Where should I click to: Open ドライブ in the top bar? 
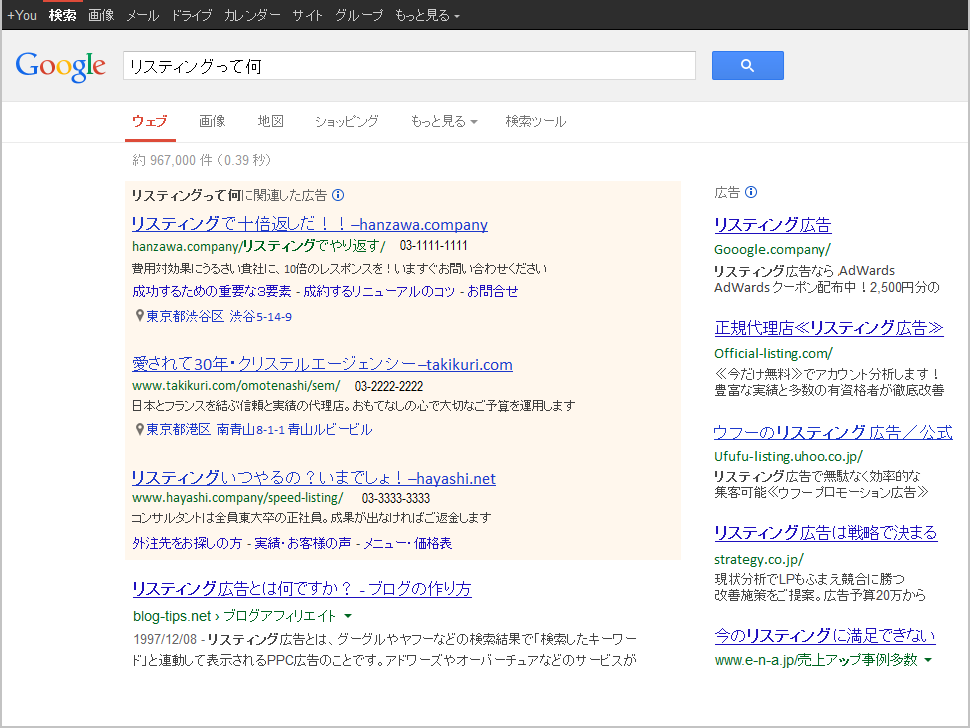point(192,15)
